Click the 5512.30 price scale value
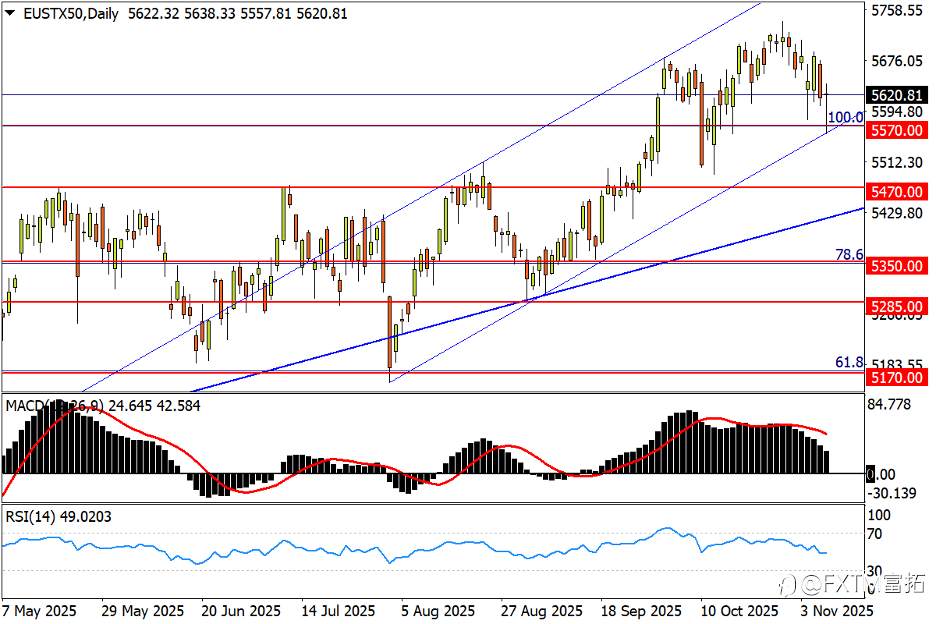This screenshot has width=936, height=624. point(897,162)
